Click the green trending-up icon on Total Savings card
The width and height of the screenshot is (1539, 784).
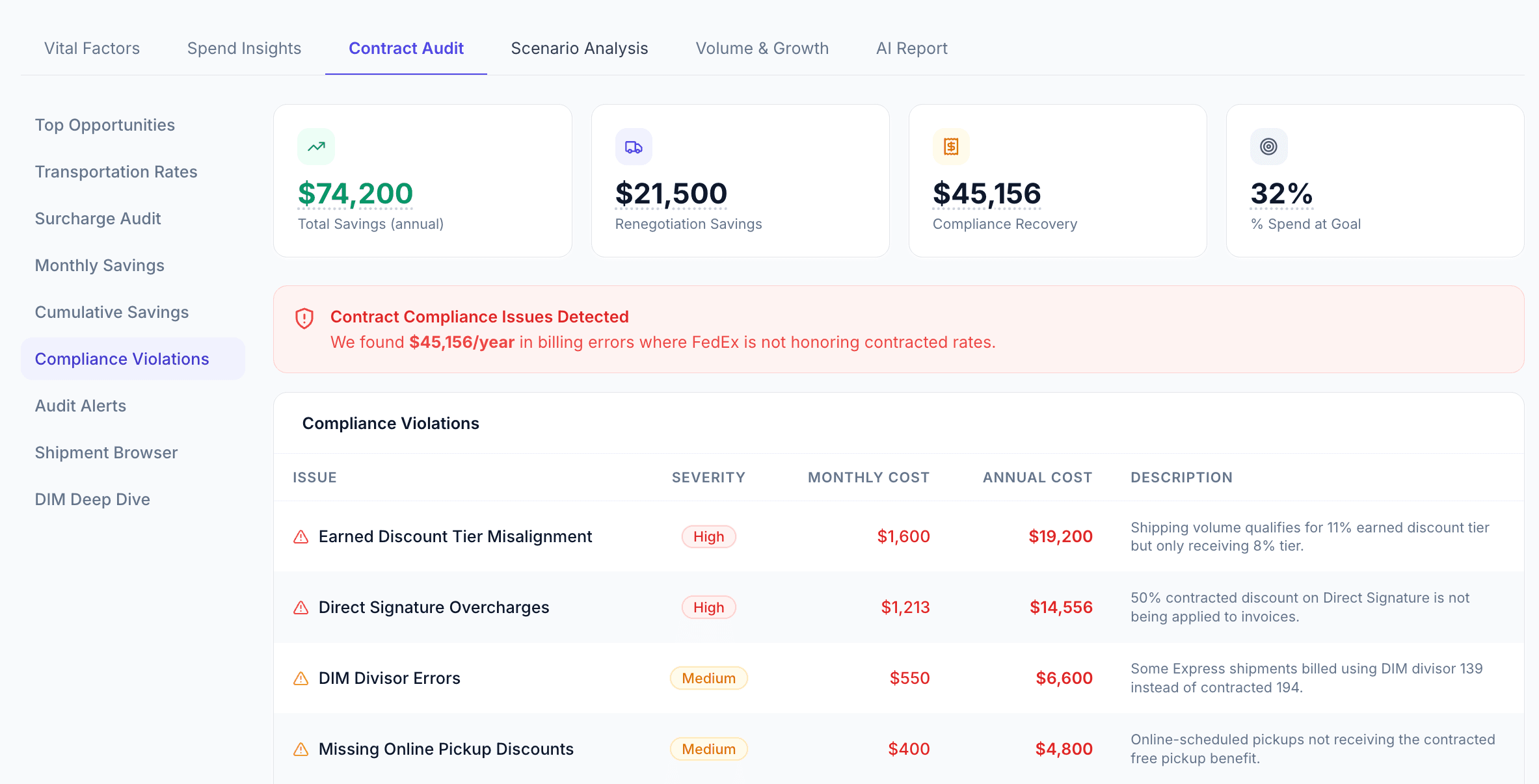pos(316,146)
